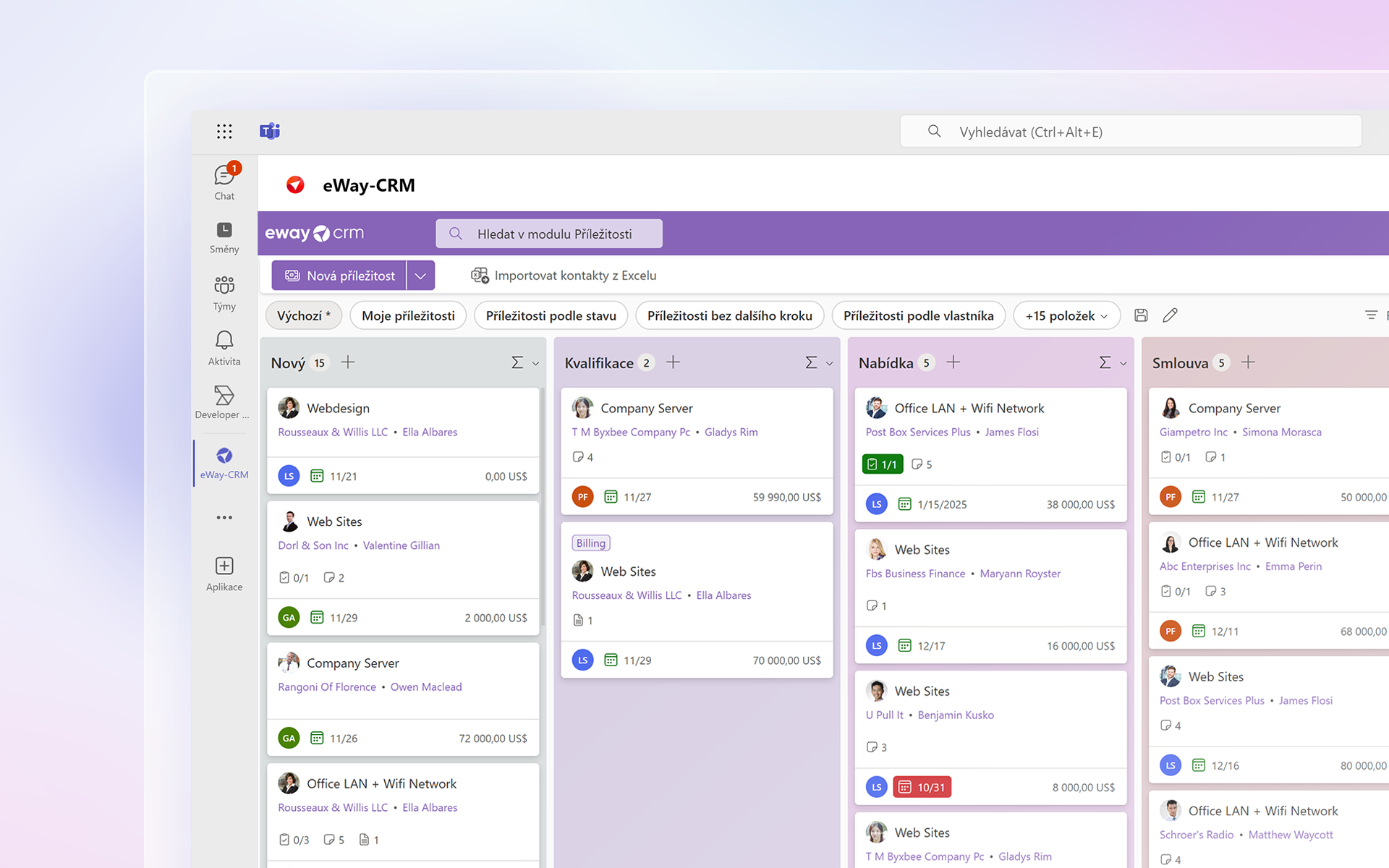This screenshot has width=1389, height=868.
Task: Click the 72 000,00 US$ amount
Action: point(493,739)
